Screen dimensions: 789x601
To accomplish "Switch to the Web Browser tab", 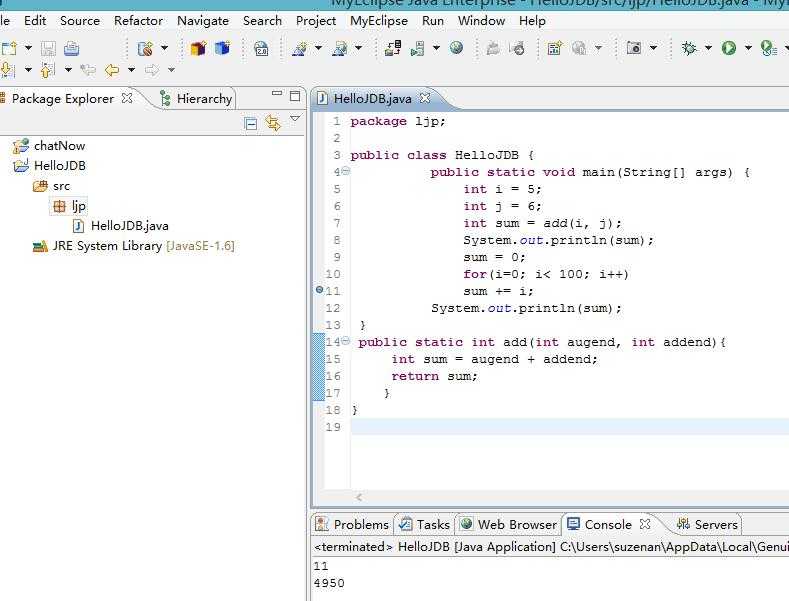I will click(x=509, y=524).
